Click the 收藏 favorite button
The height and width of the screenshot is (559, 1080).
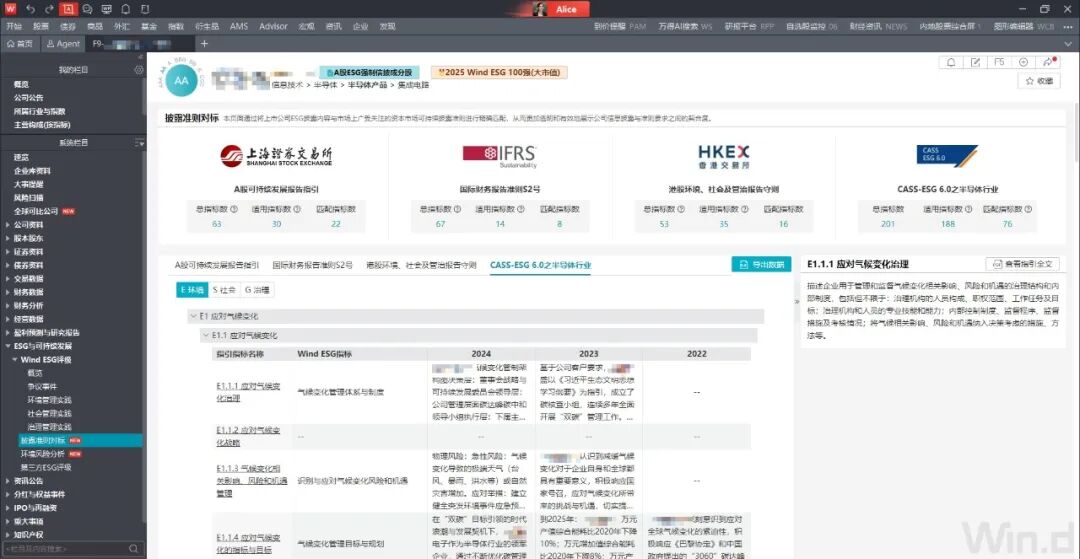1039,81
